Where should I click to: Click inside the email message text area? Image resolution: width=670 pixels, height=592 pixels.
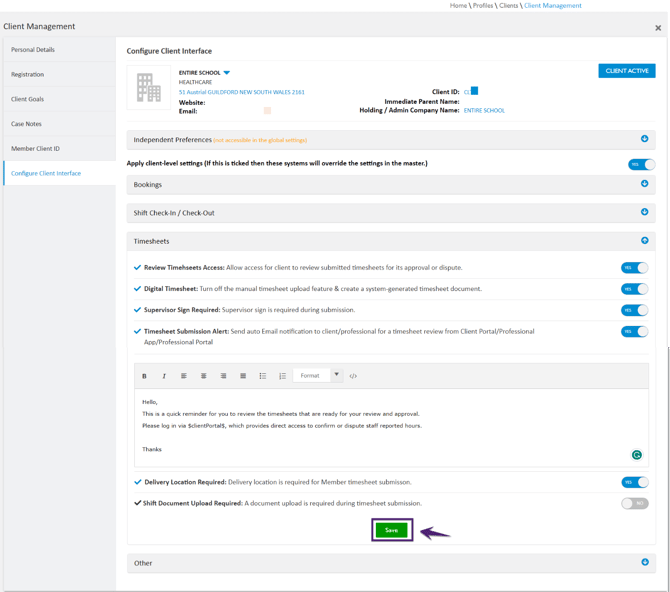coord(391,427)
